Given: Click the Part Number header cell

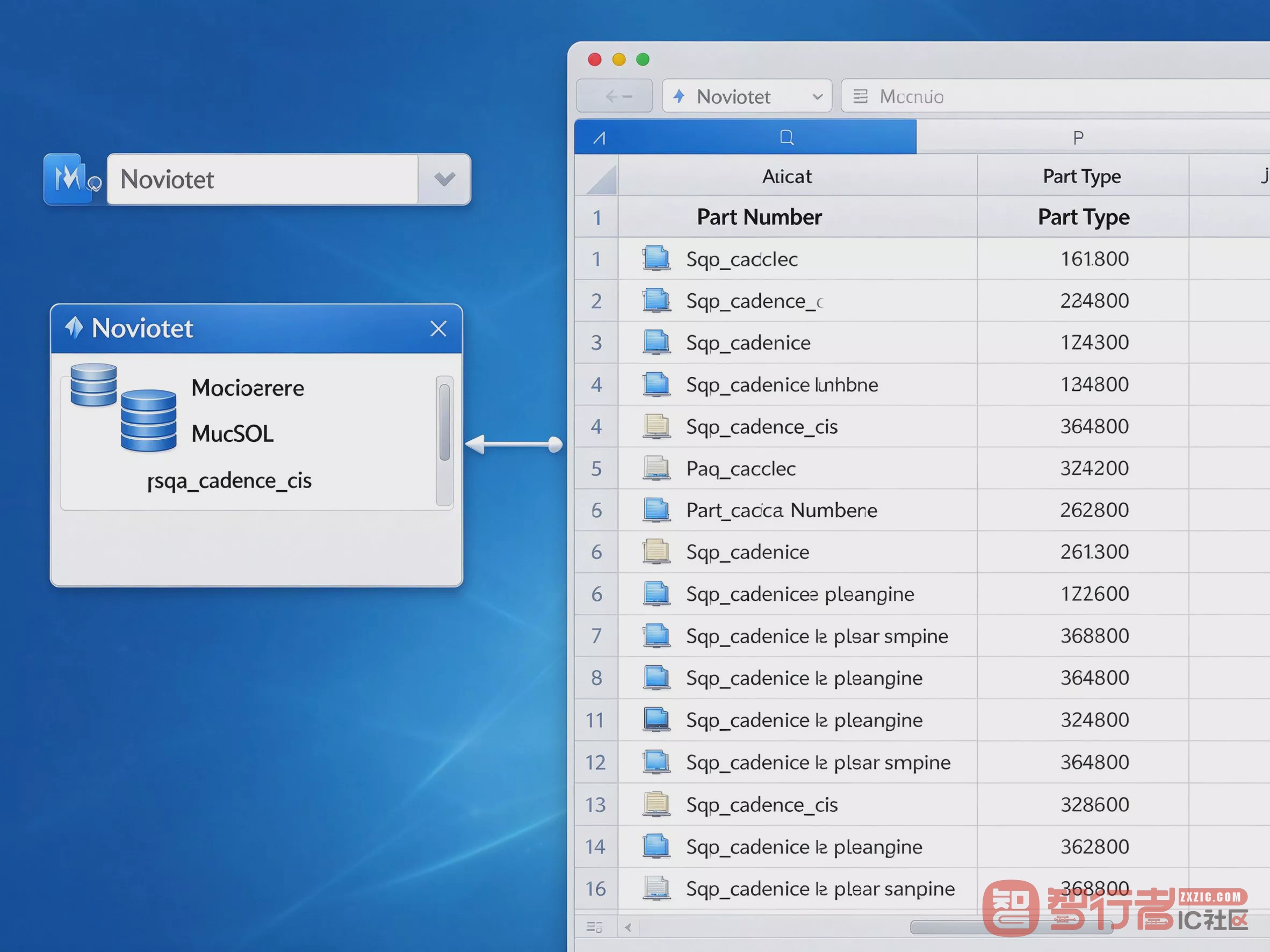Looking at the screenshot, I should coord(797,217).
